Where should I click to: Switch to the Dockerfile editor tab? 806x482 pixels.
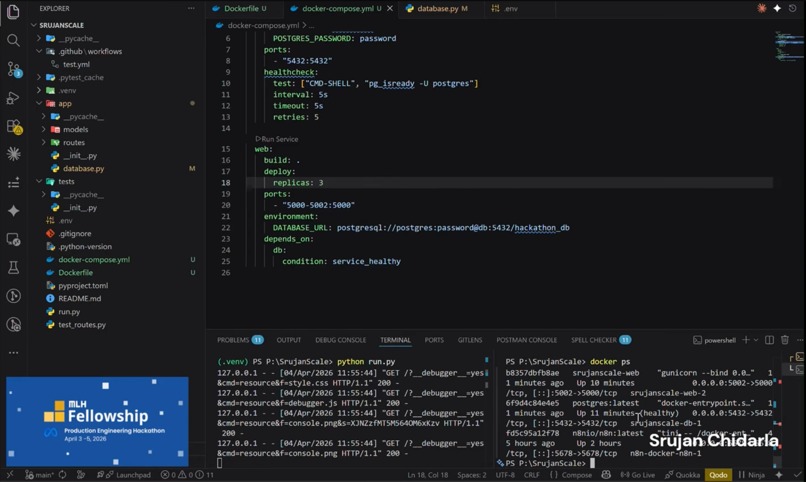[x=244, y=8]
